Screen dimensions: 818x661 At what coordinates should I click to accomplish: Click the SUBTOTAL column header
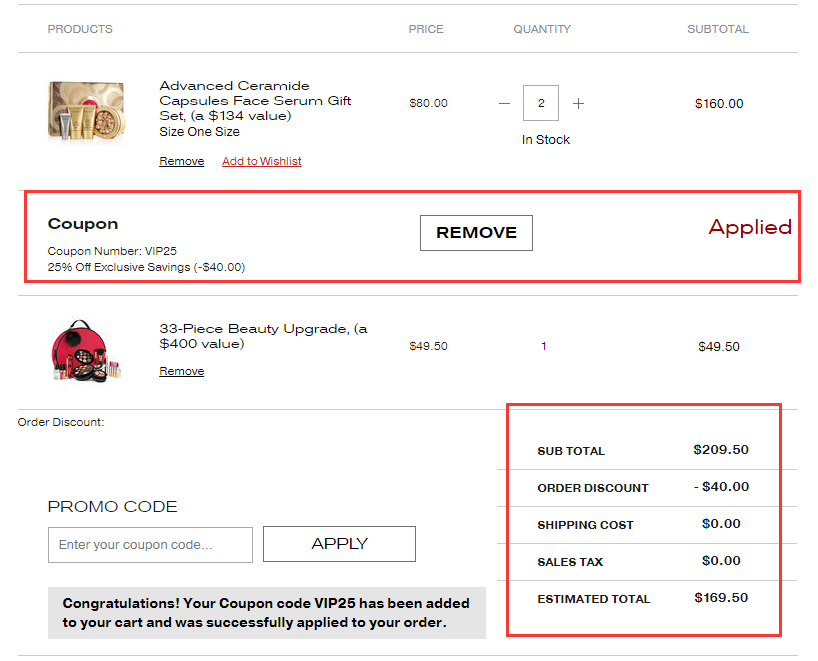click(717, 29)
